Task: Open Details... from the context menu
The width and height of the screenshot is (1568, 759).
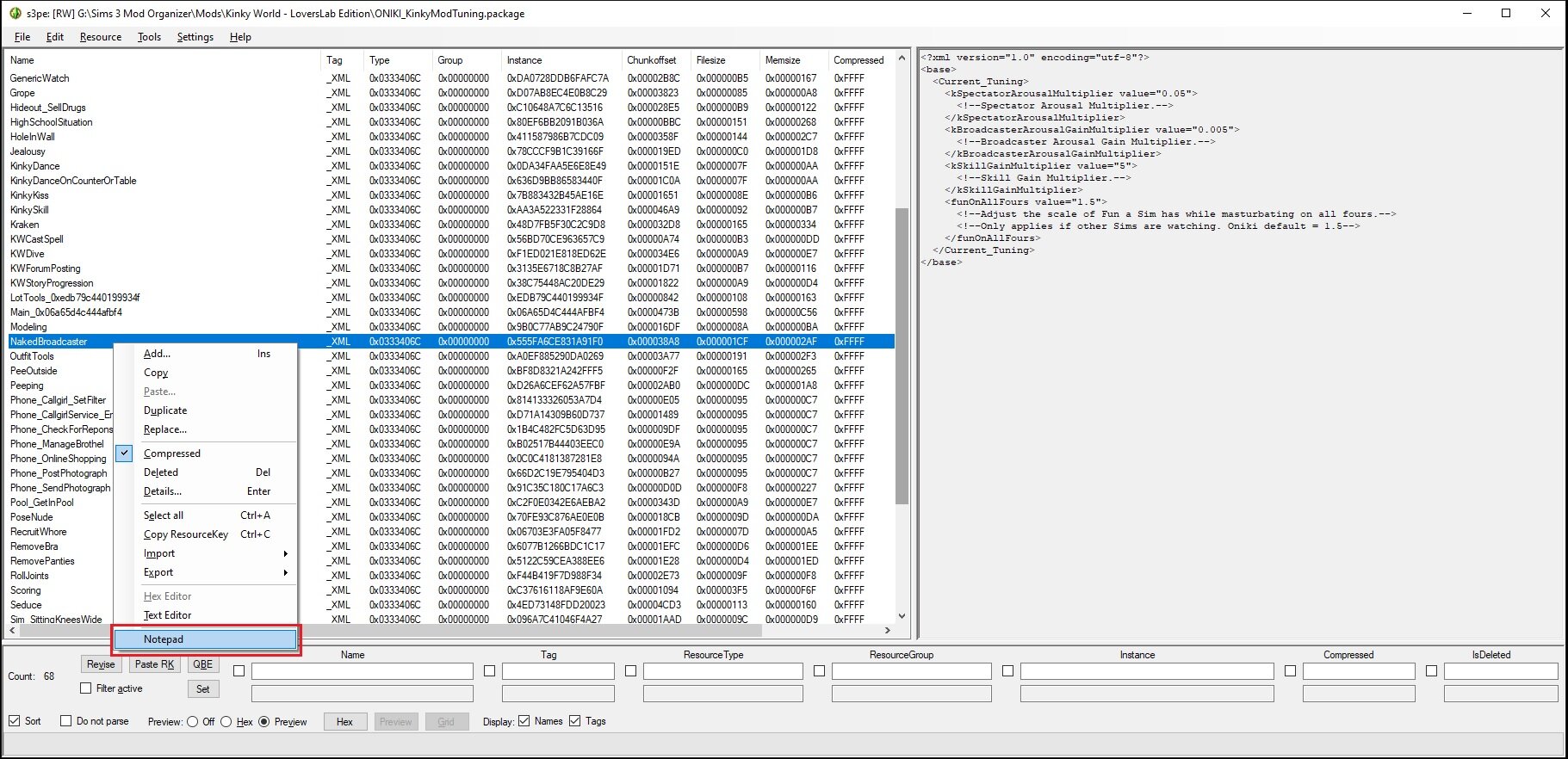Action: pos(207,491)
